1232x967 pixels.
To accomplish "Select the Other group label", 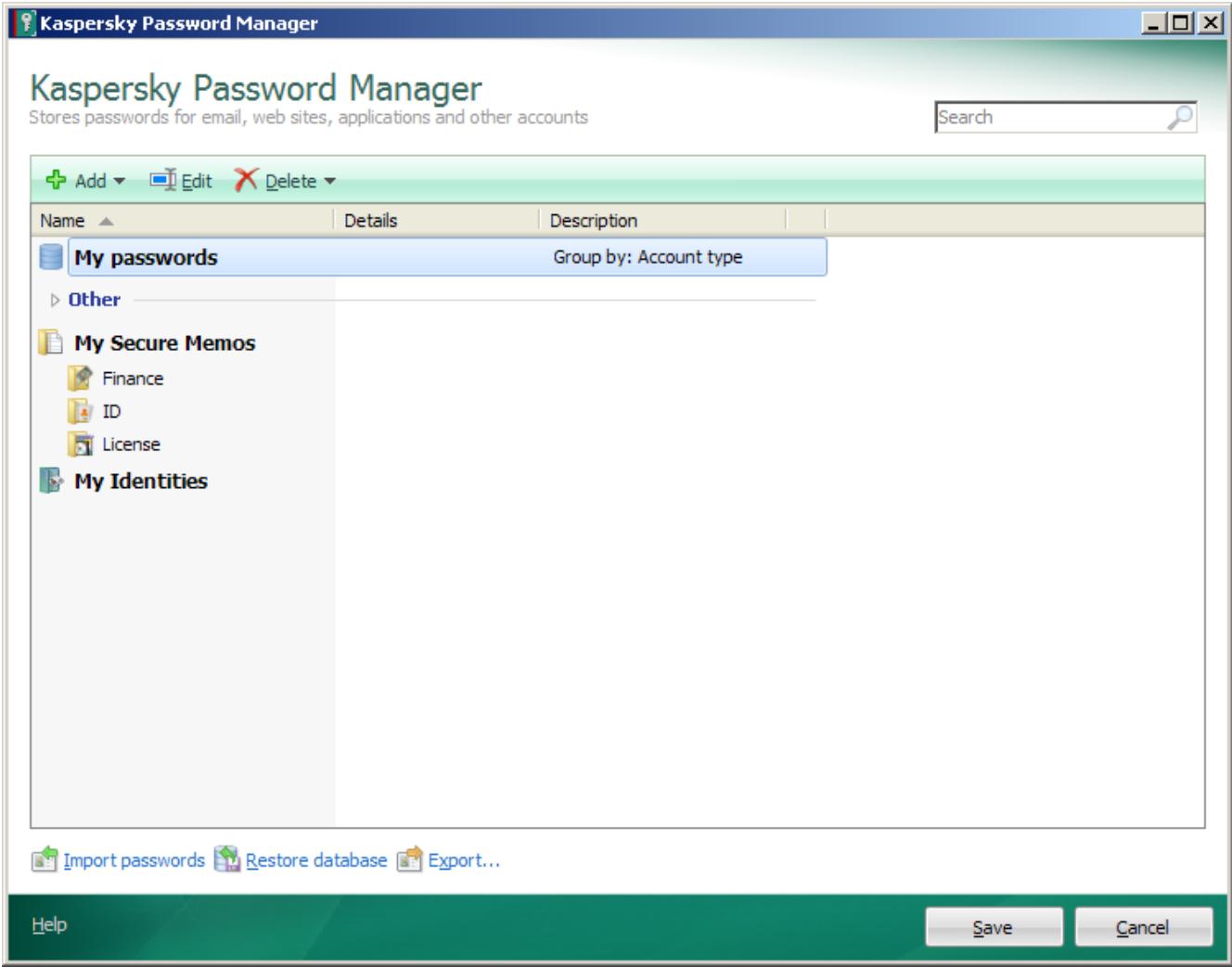I will click(94, 299).
